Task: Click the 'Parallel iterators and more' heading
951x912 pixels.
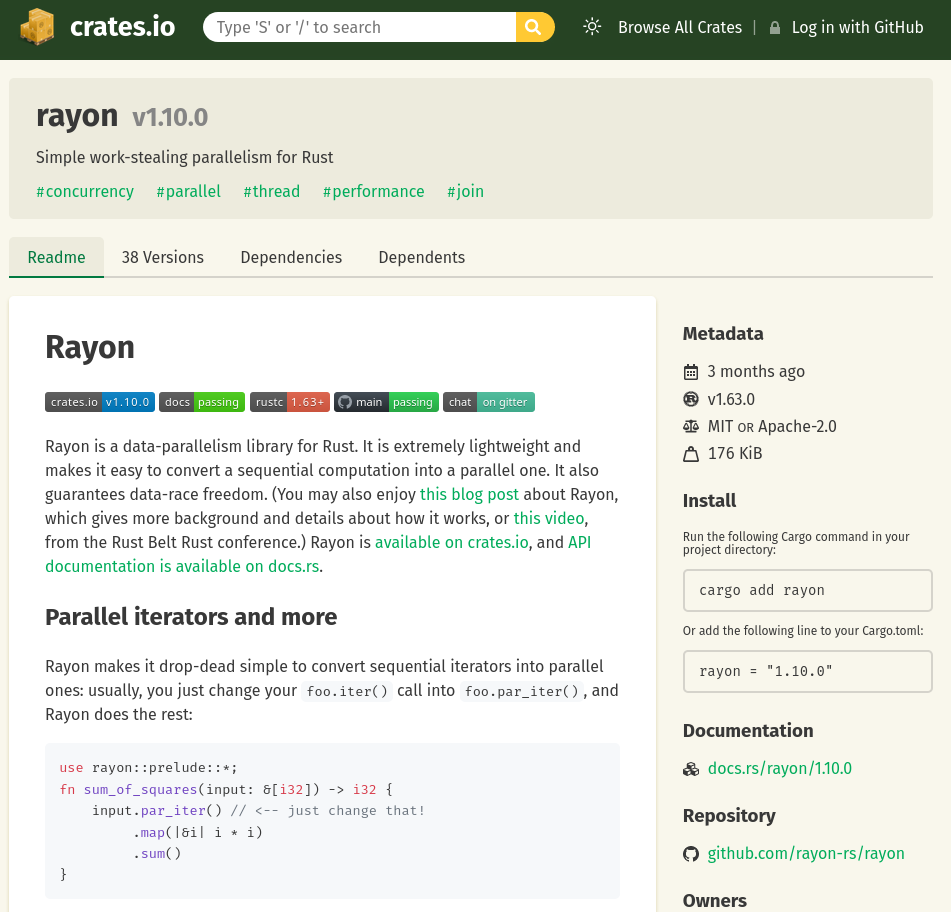Action: click(191, 617)
